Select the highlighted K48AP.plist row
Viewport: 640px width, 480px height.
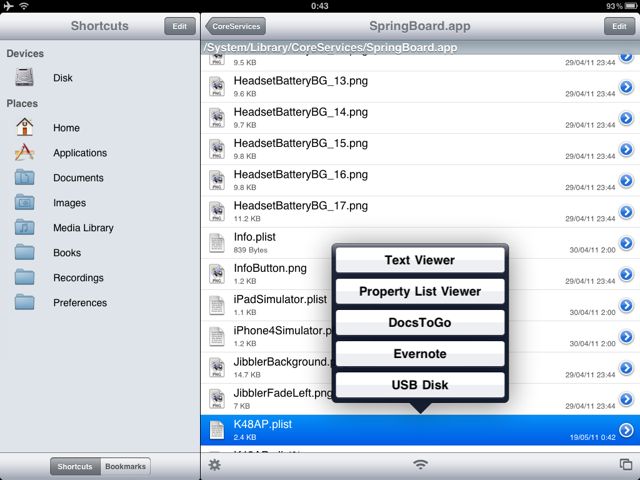pyautogui.click(x=420, y=430)
